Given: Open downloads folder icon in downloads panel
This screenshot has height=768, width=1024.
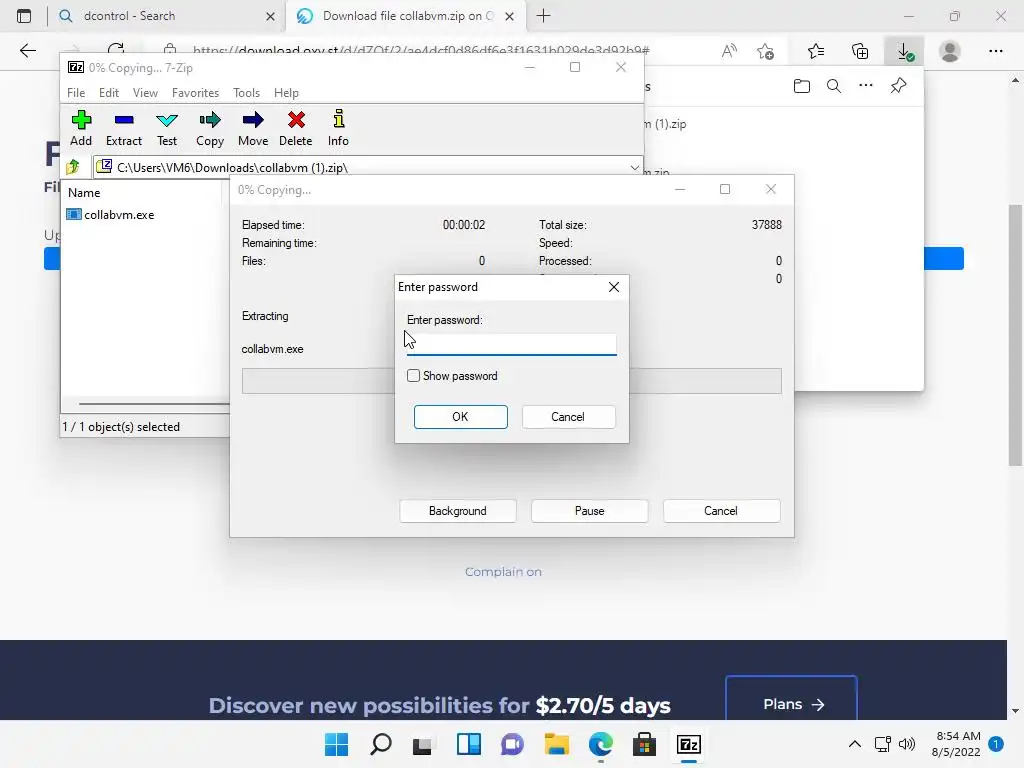Looking at the screenshot, I should click(802, 86).
